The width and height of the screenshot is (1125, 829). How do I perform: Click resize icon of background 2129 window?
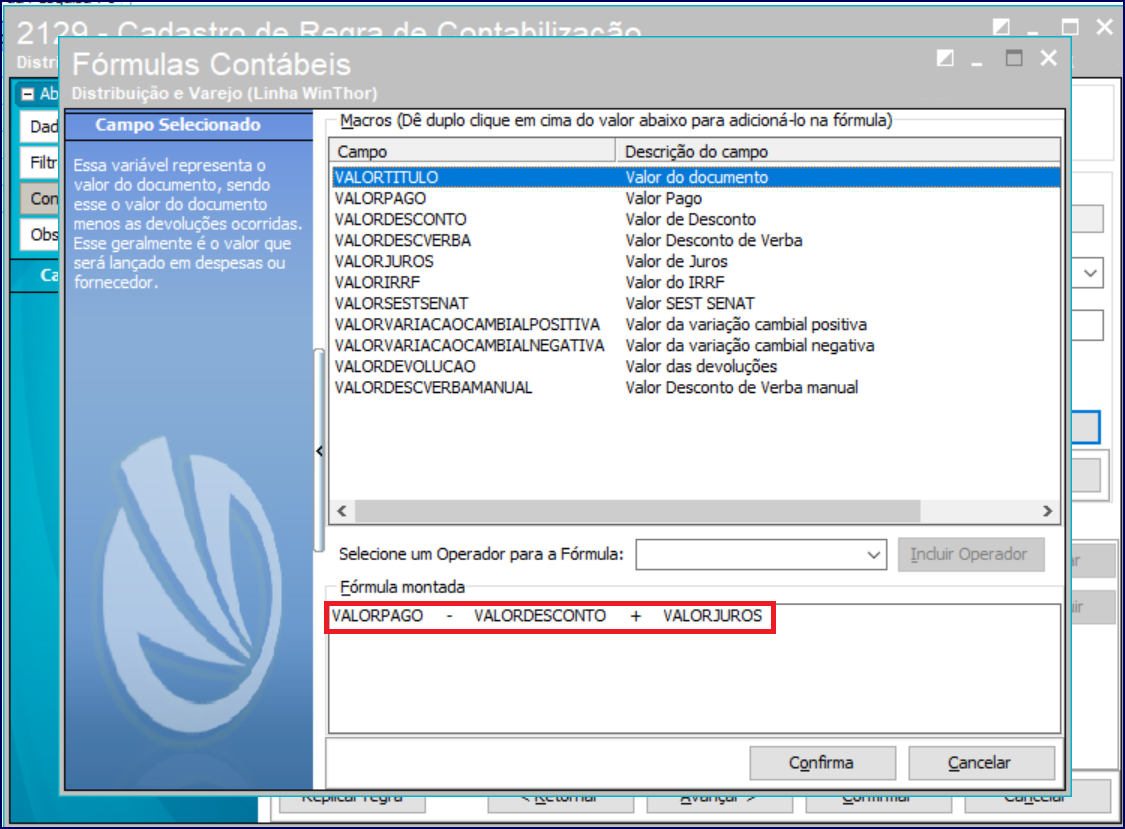click(1001, 27)
